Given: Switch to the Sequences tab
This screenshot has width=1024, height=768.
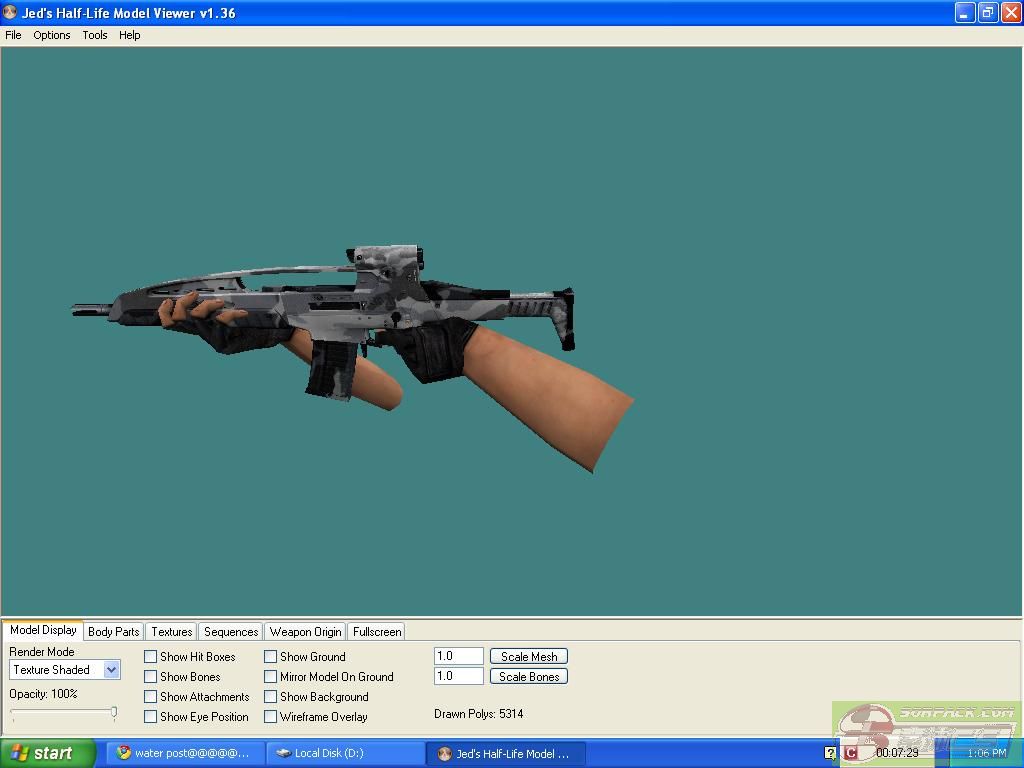Looking at the screenshot, I should (231, 632).
